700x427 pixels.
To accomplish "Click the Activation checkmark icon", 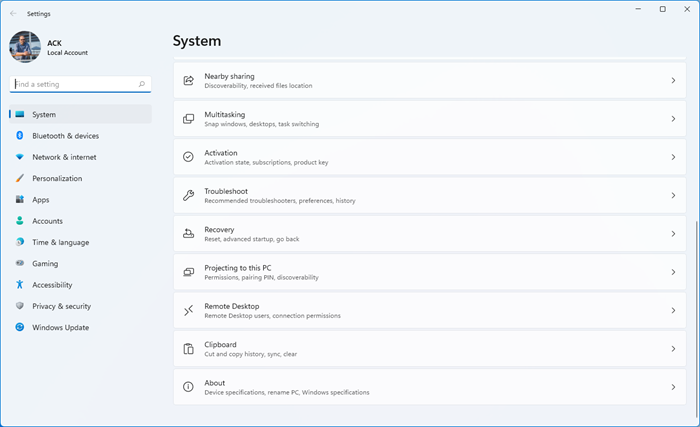I will (x=188, y=157).
